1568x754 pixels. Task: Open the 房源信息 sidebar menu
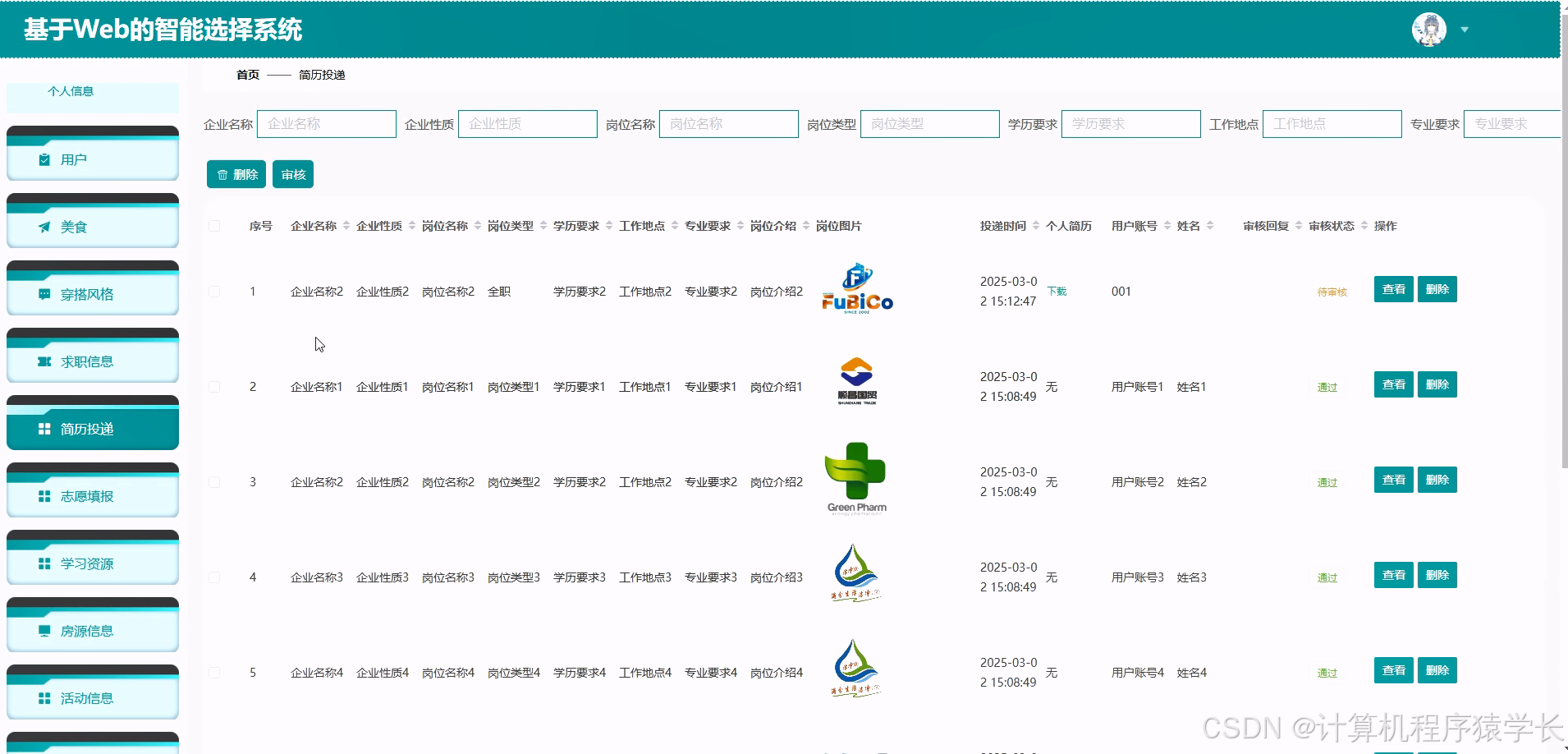[93, 625]
